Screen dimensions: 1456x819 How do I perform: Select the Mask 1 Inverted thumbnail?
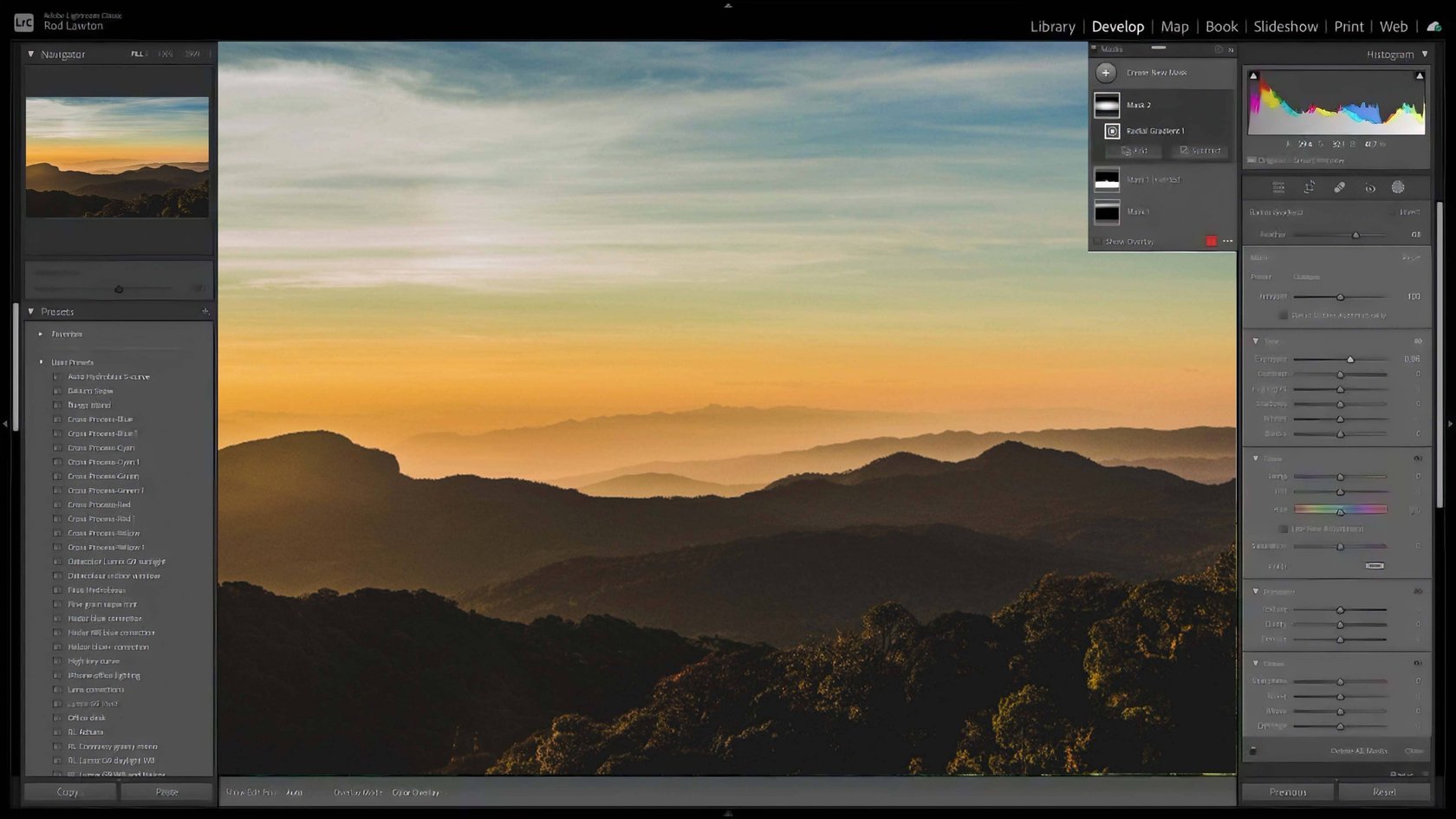[1108, 179]
